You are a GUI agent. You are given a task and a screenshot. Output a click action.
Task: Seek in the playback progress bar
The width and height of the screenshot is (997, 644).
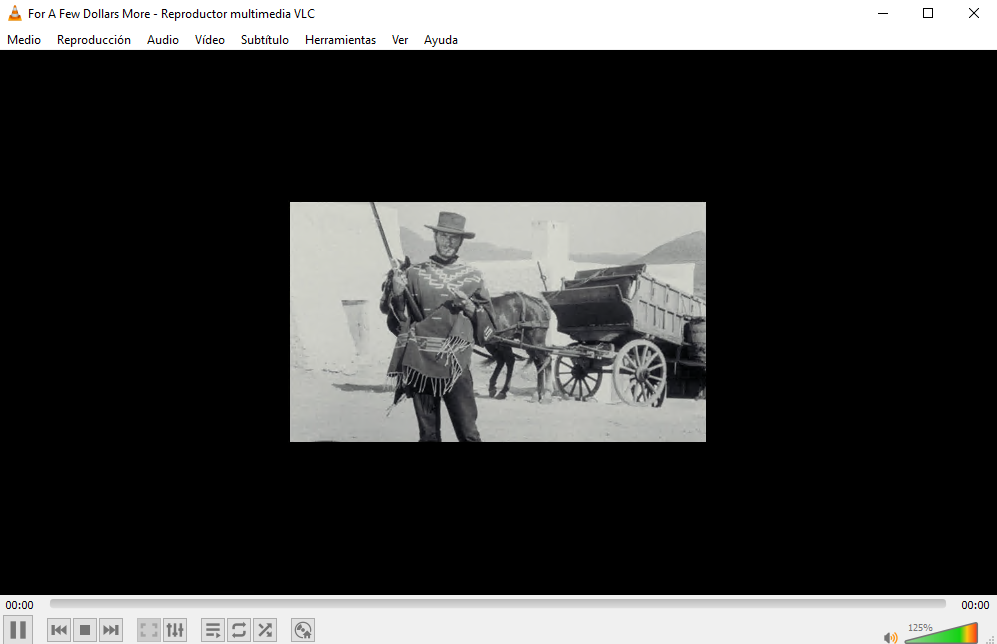[498, 603]
